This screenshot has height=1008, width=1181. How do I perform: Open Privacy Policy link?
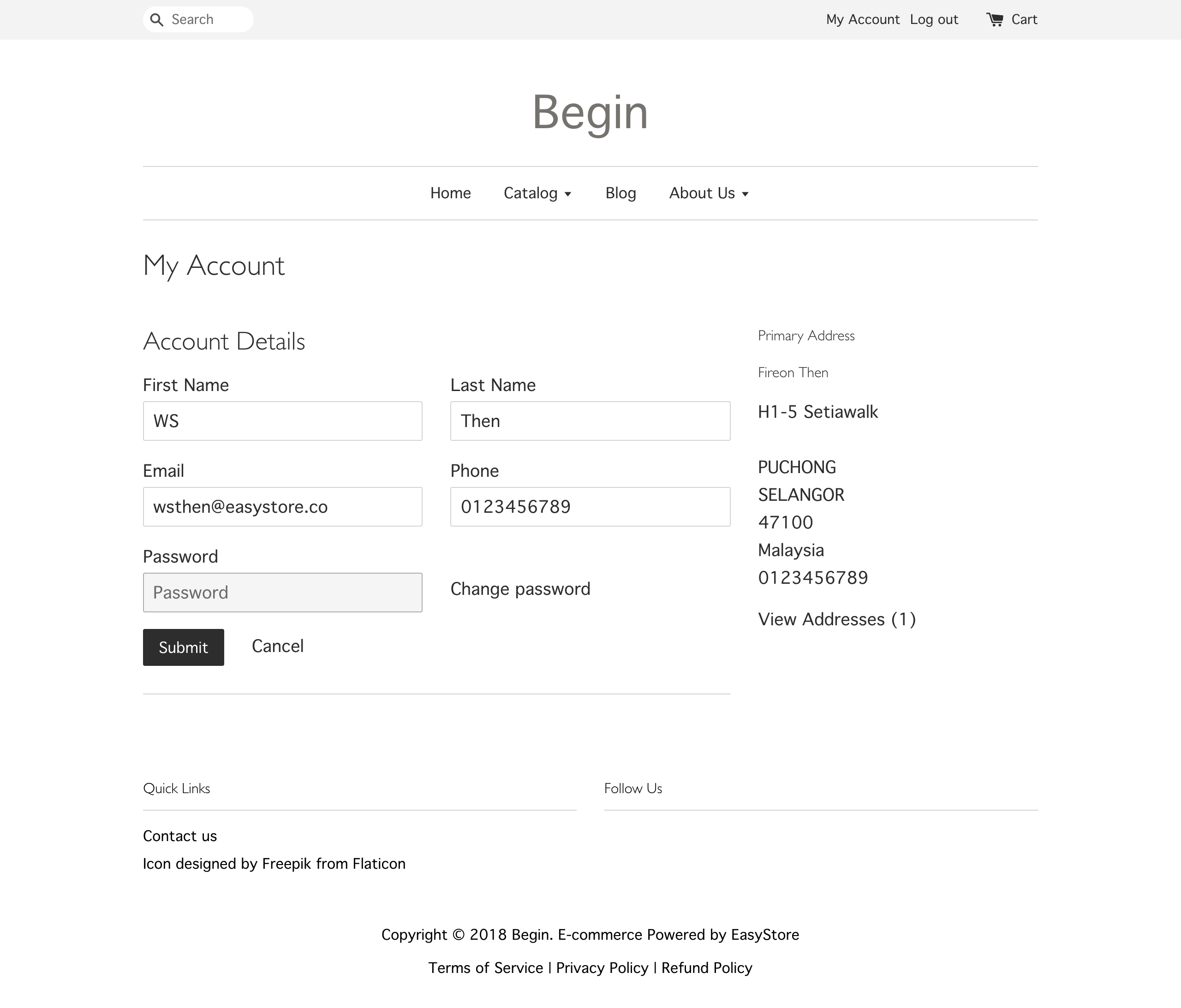602,968
